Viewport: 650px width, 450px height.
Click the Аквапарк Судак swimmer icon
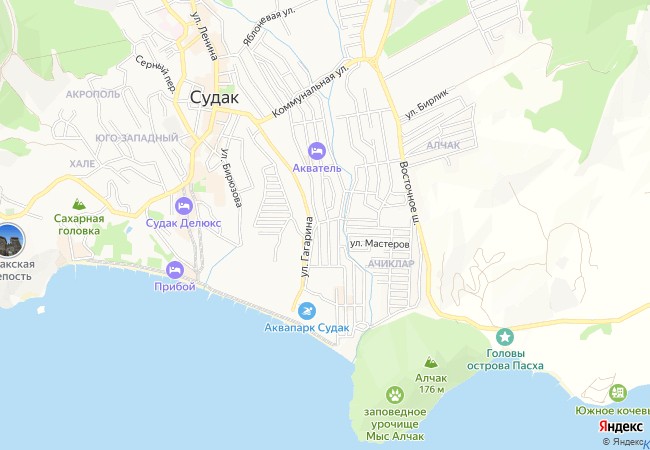307,312
